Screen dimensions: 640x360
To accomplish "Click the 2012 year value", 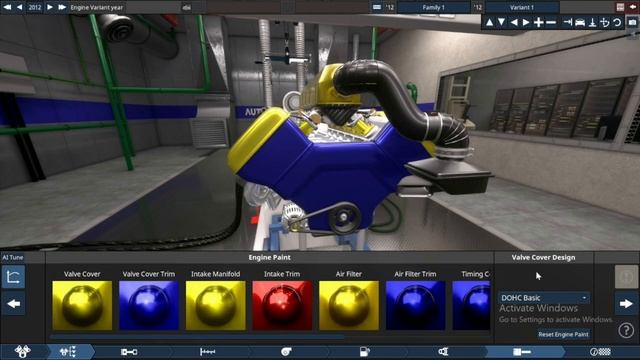I will [x=34, y=7].
